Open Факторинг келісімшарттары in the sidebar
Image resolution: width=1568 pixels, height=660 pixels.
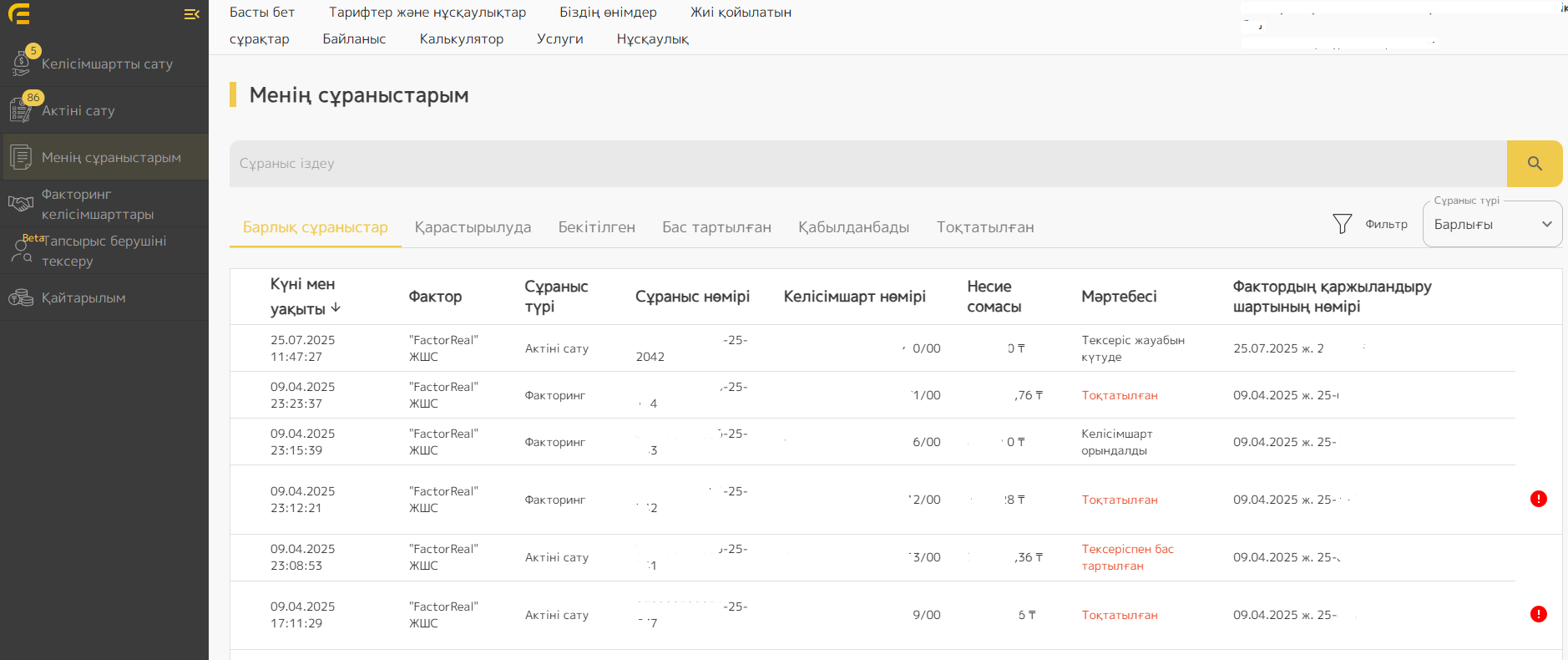pyautogui.click(x=104, y=204)
